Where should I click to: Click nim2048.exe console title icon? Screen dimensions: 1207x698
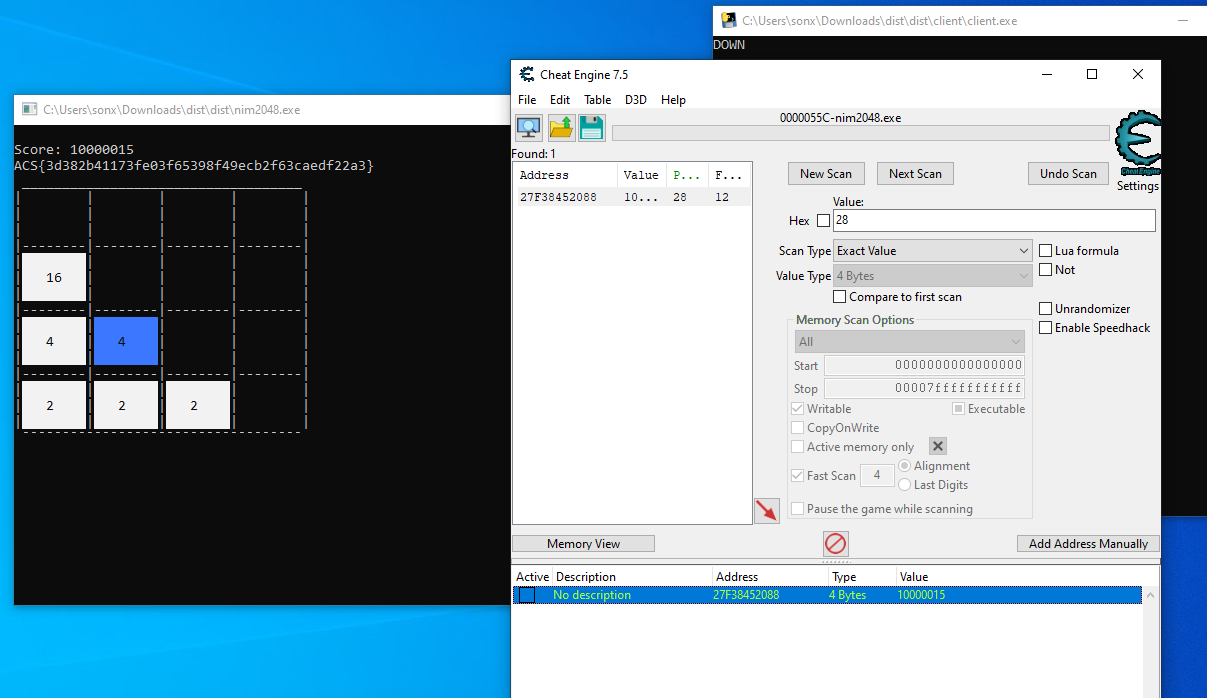point(28,110)
